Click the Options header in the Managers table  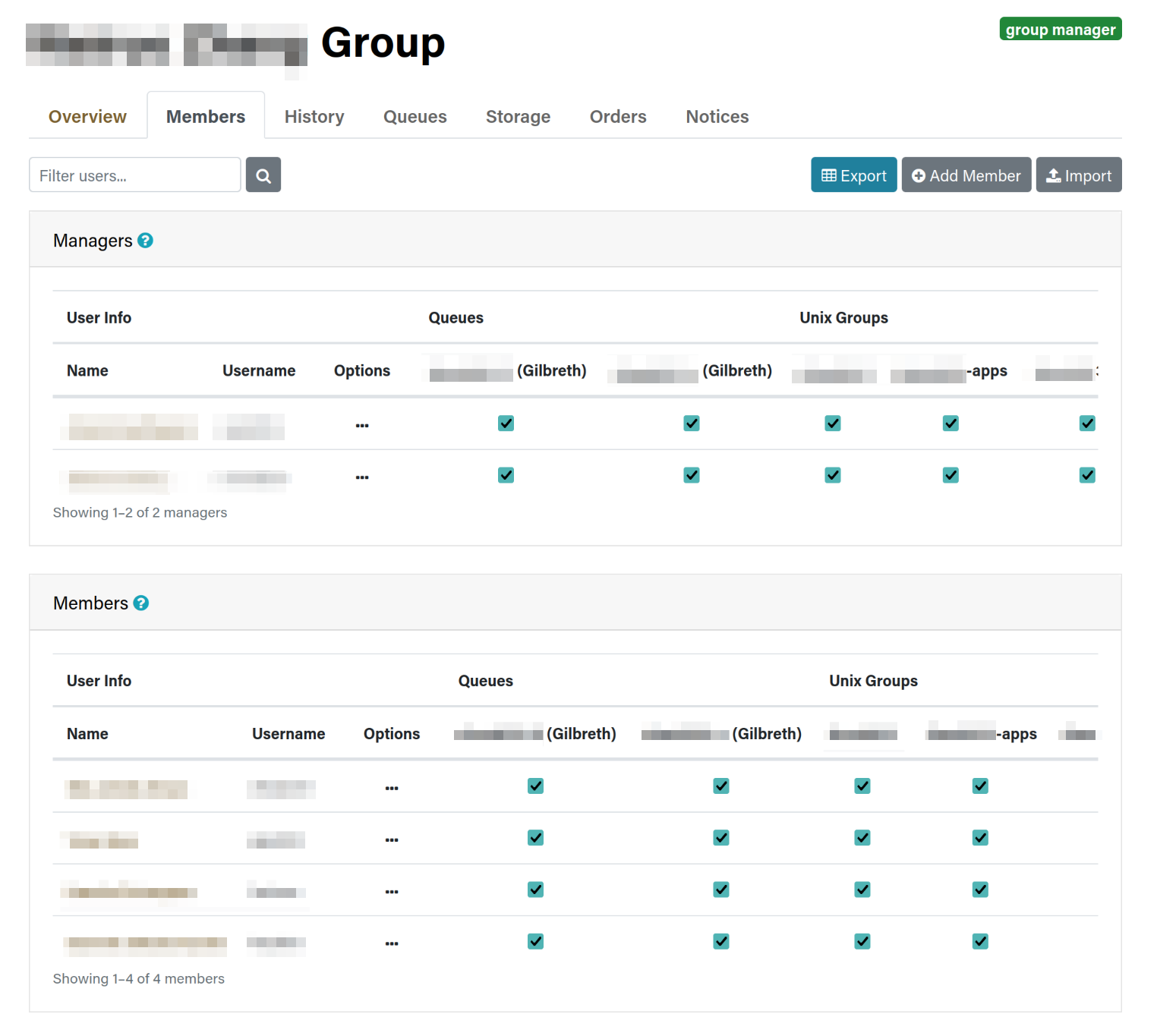[362, 370]
